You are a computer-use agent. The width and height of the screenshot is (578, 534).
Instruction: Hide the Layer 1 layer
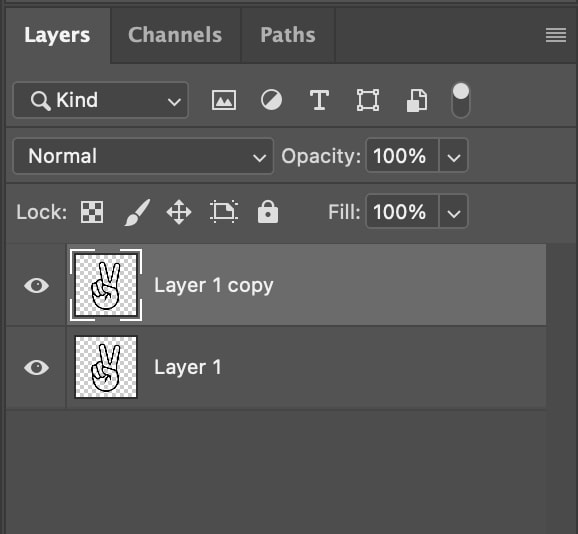coord(36,367)
